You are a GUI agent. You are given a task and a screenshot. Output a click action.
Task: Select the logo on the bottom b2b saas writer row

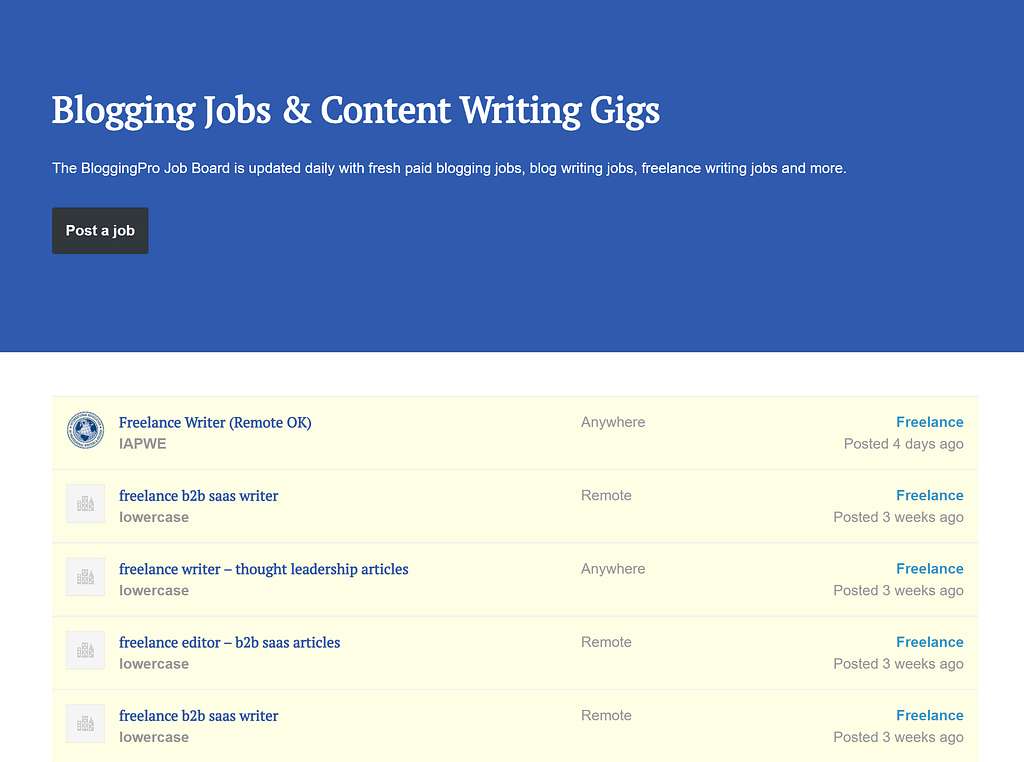click(85, 723)
